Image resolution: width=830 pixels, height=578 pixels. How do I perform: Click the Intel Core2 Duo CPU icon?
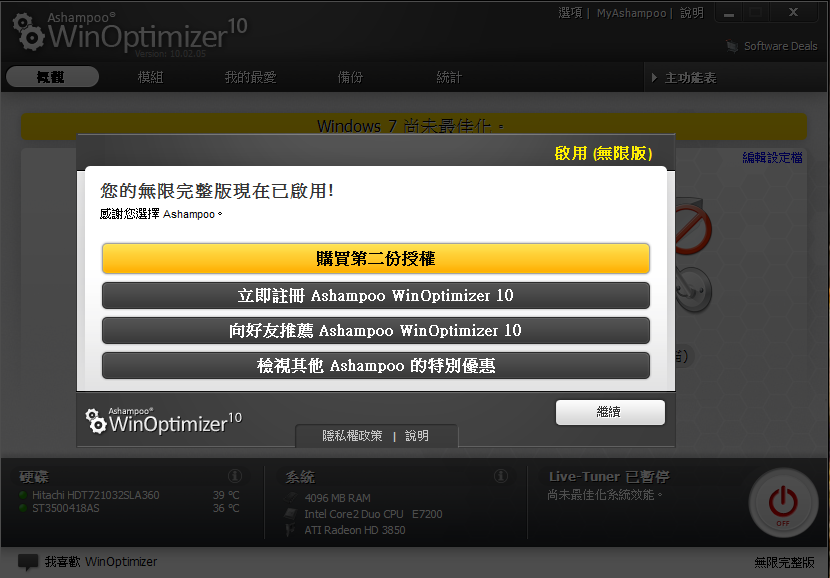coord(291,514)
